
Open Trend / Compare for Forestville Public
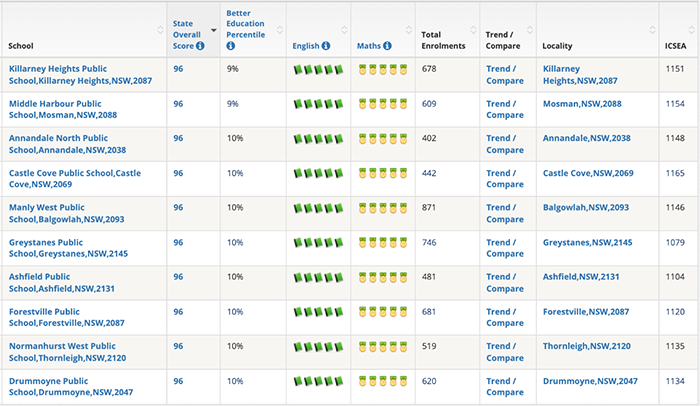coord(505,317)
